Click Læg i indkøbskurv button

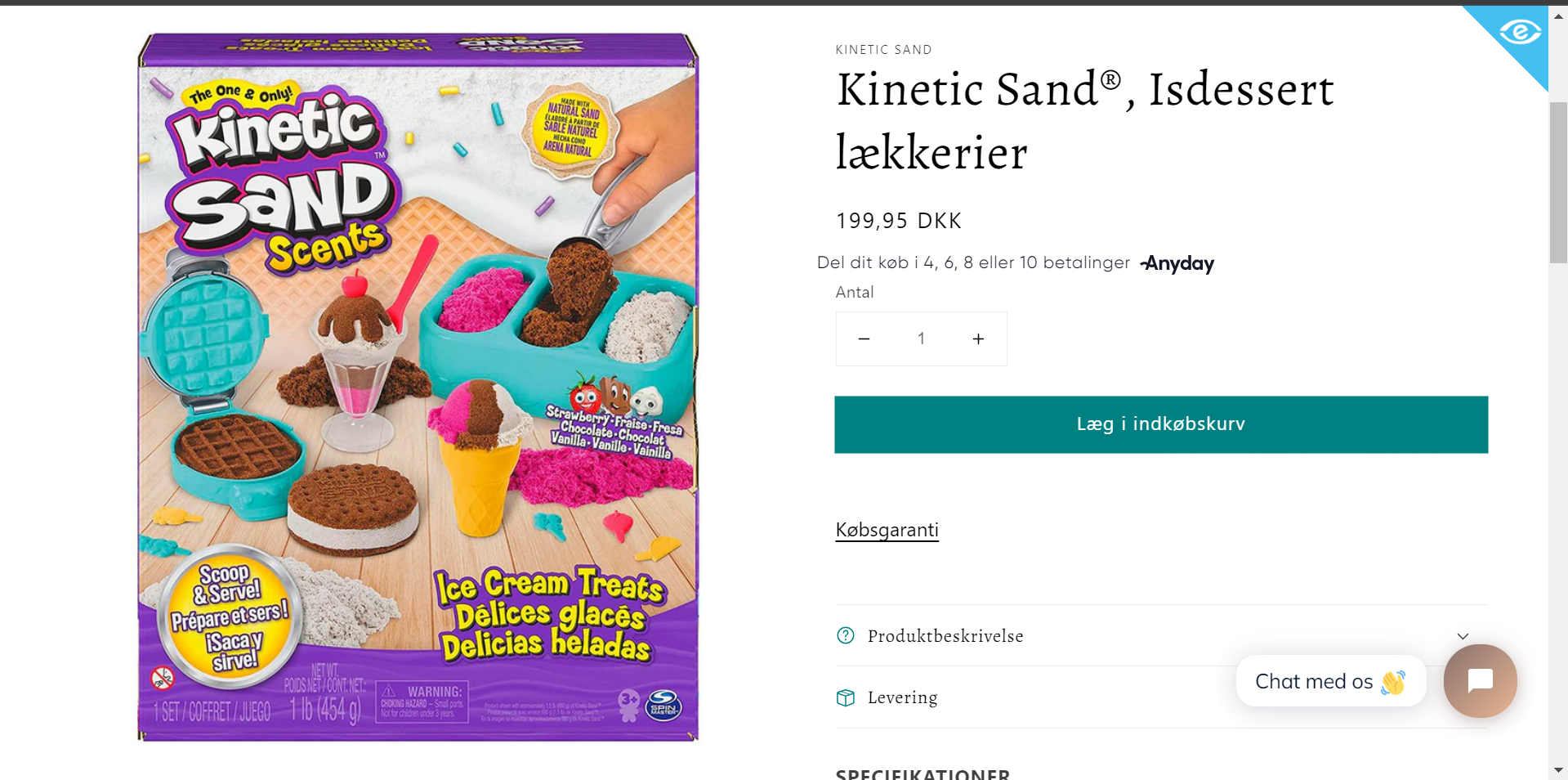(x=1161, y=424)
